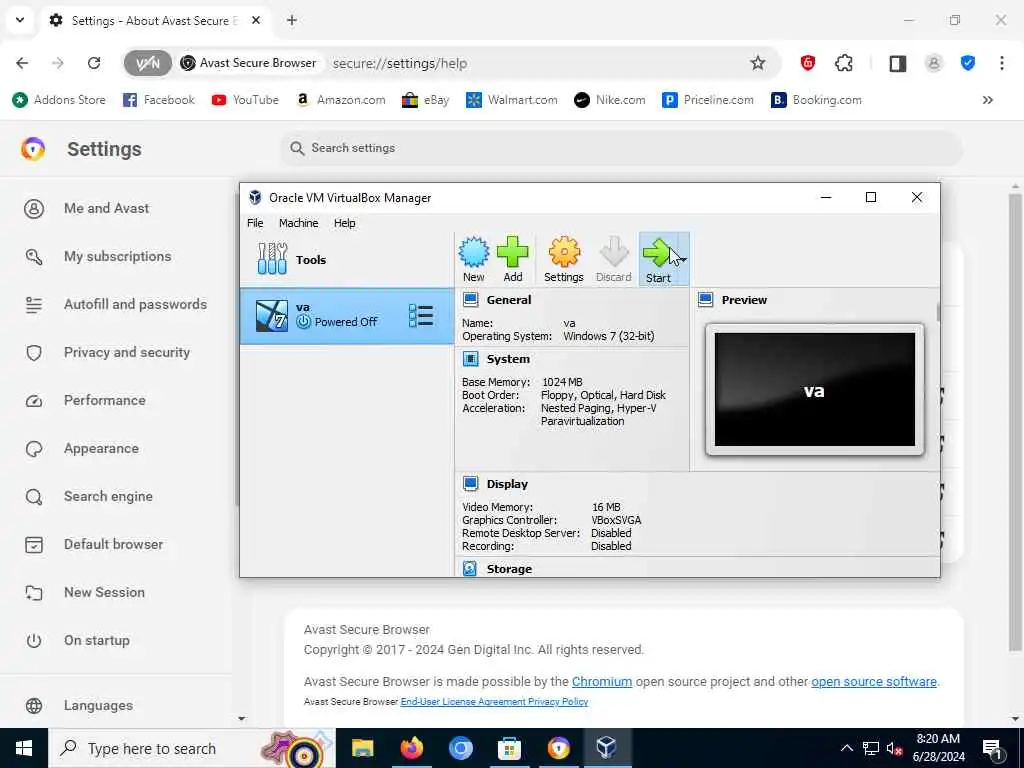Image resolution: width=1024 pixels, height=768 pixels.
Task: Open Appearance settings section
Action: pos(101,449)
